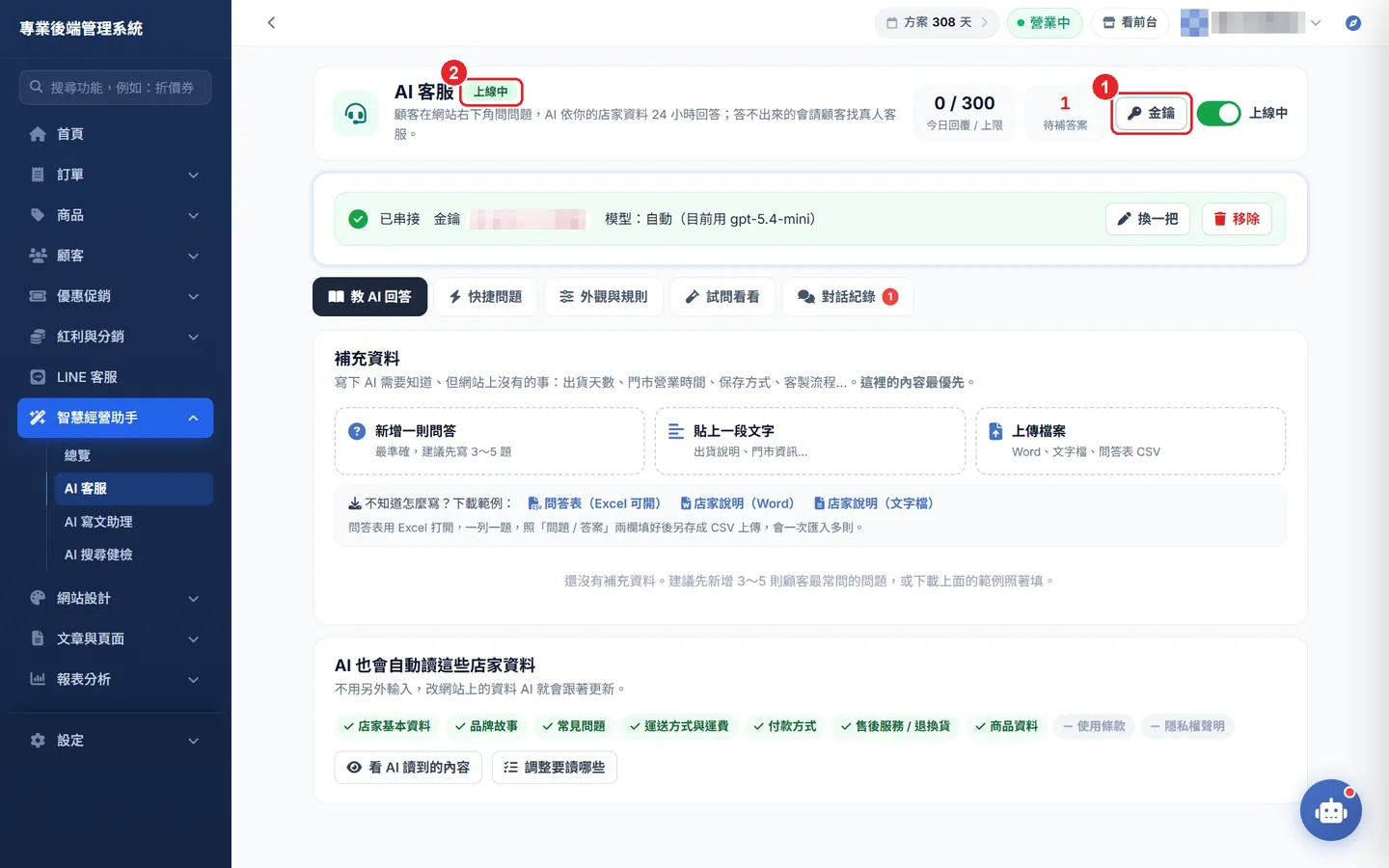Click the green 已串接 checkmark icon
The image size is (1389, 868).
click(358, 219)
